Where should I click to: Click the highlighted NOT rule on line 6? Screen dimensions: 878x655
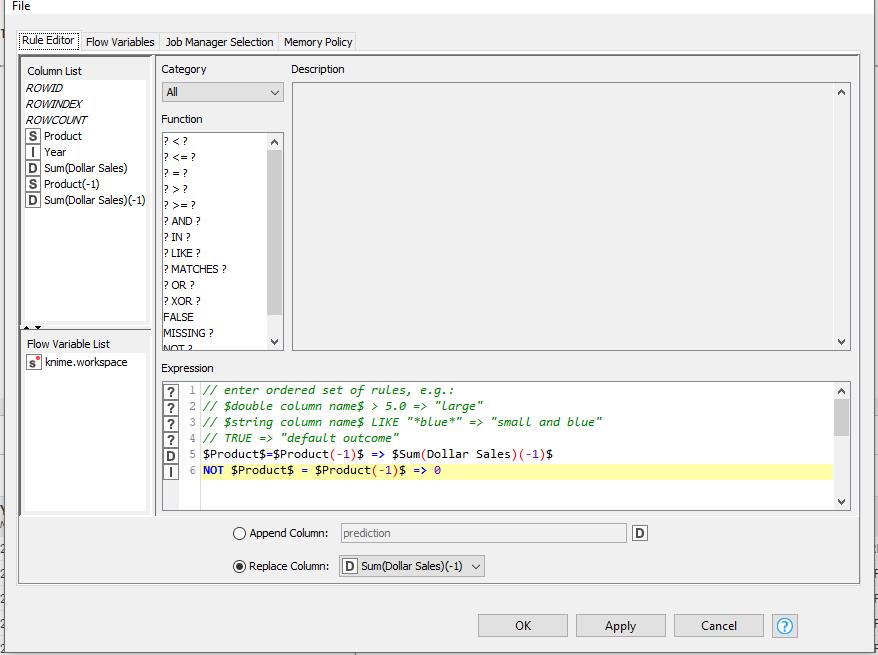coord(322,470)
